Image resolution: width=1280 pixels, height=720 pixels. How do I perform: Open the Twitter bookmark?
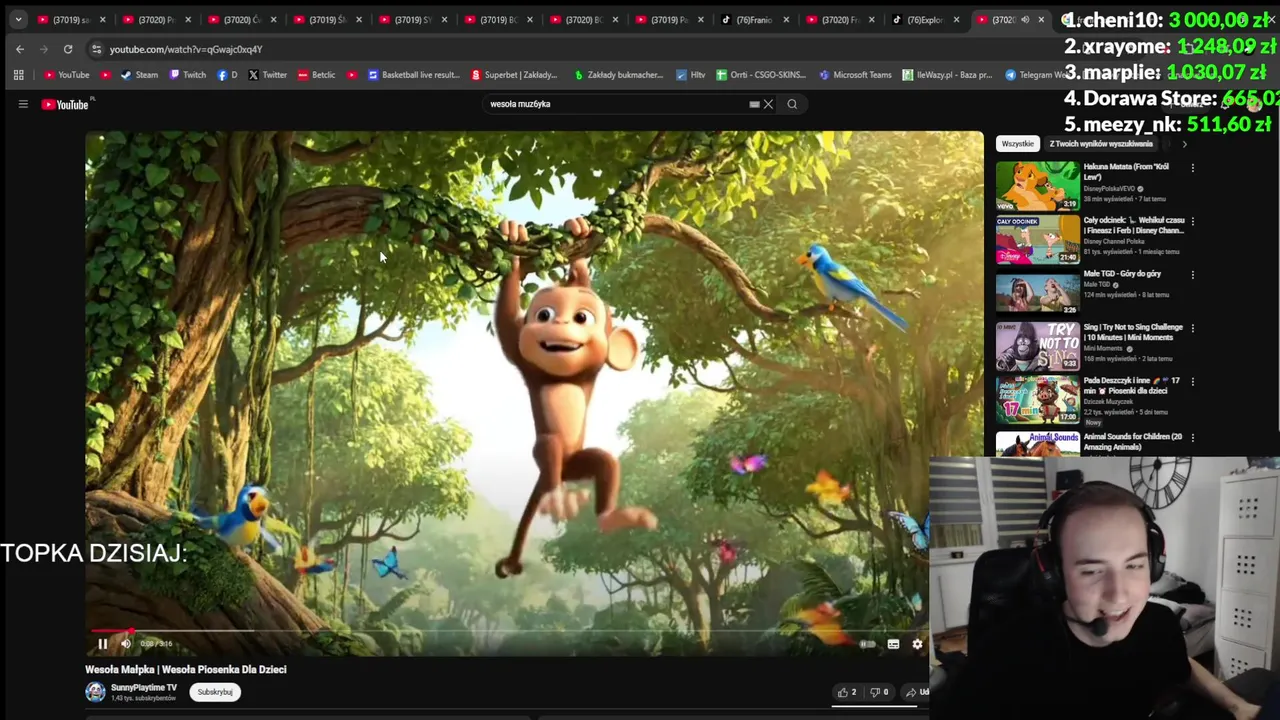tap(267, 75)
